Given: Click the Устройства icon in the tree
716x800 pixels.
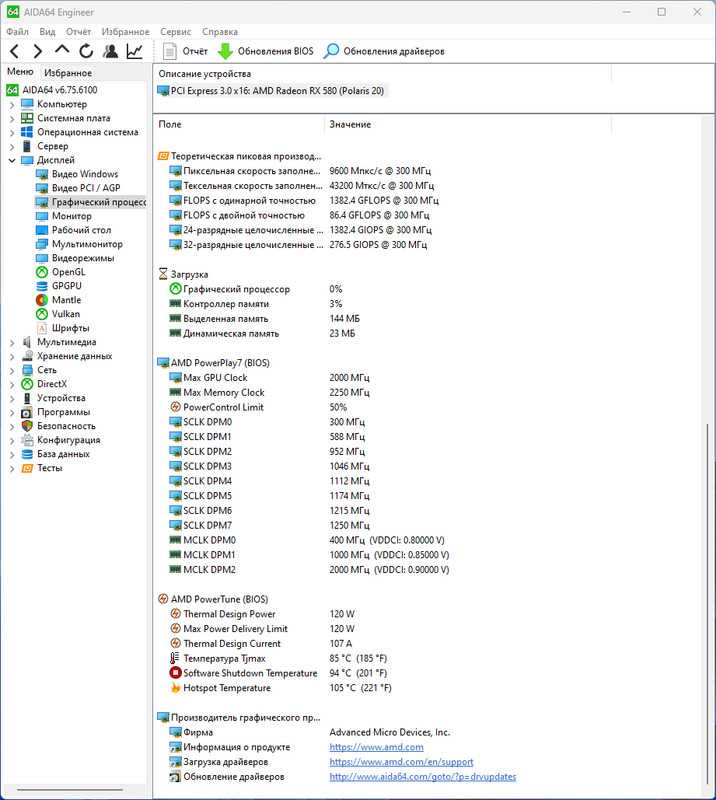Looking at the screenshot, I should 27,398.
